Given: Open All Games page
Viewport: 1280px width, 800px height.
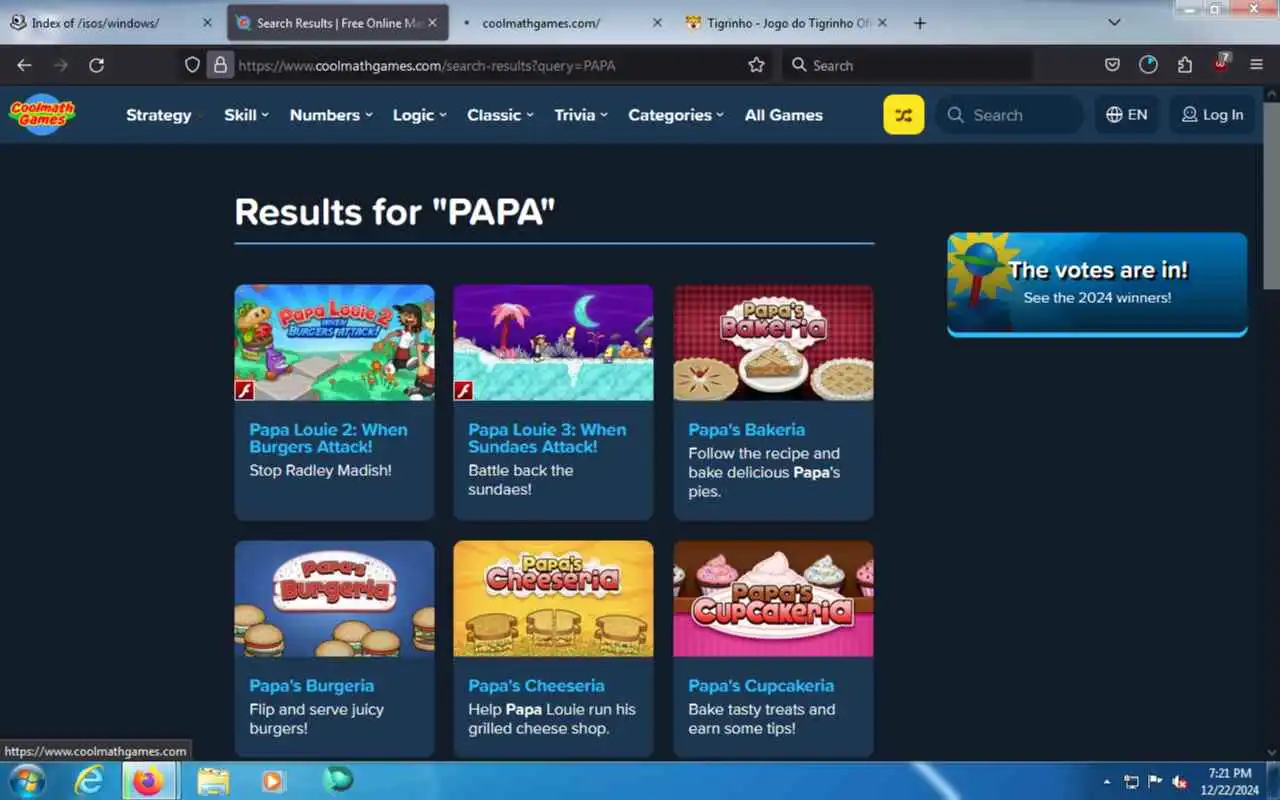Looking at the screenshot, I should [783, 115].
